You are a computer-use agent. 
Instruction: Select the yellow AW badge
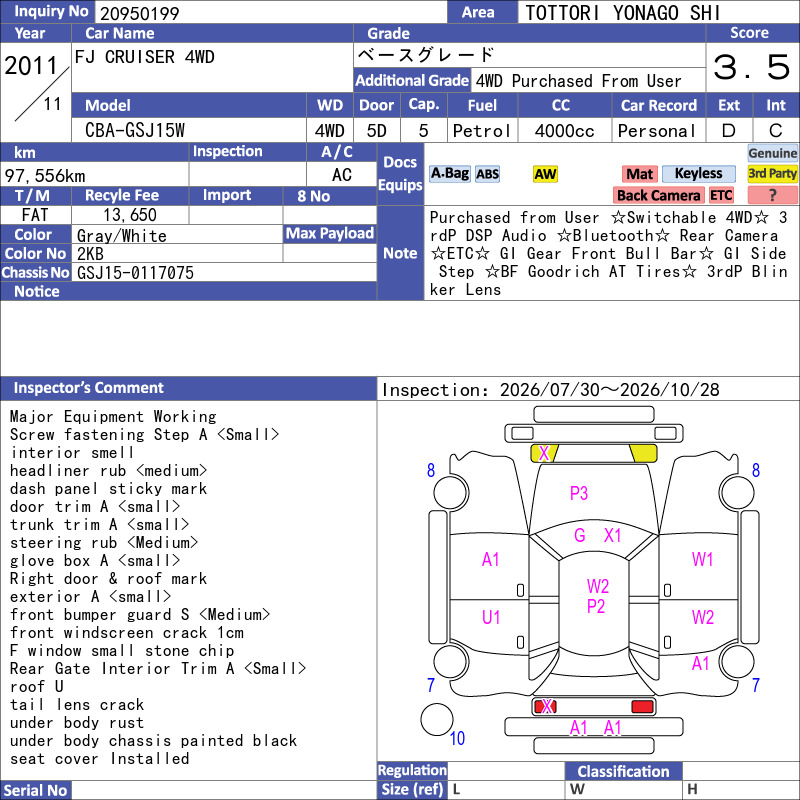pos(545,174)
